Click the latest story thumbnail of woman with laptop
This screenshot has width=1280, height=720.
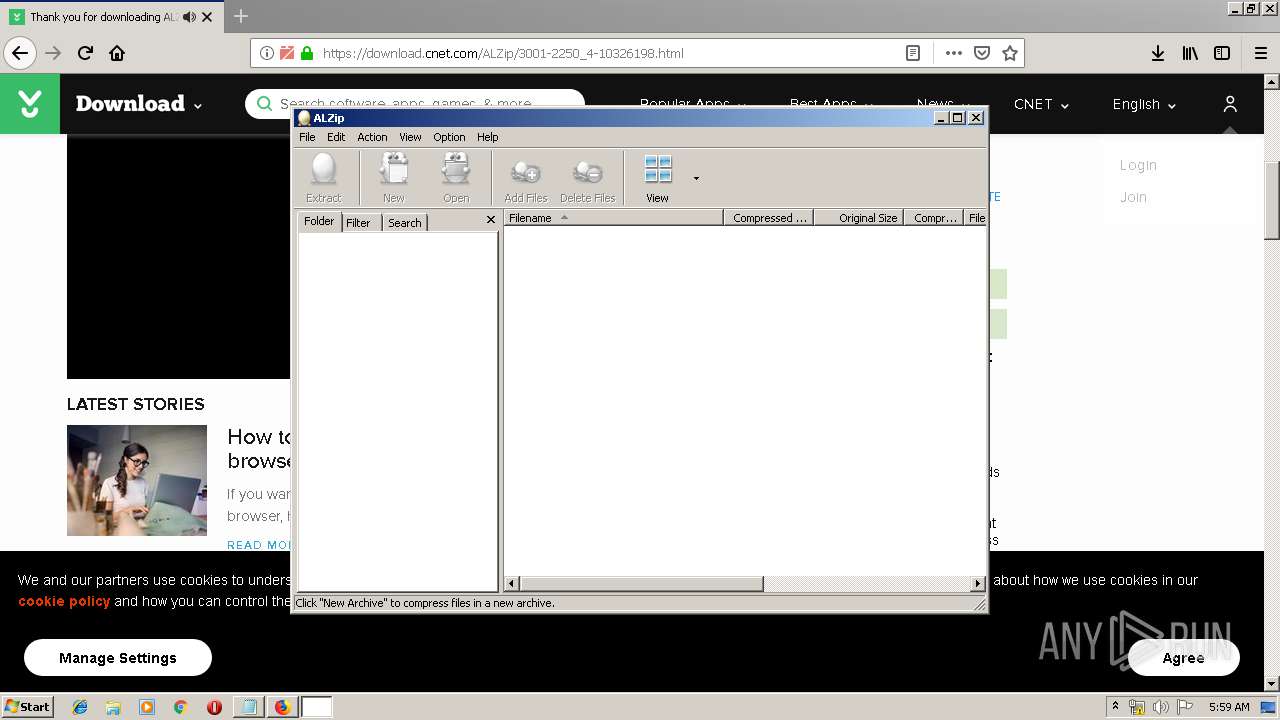pyautogui.click(x=137, y=480)
